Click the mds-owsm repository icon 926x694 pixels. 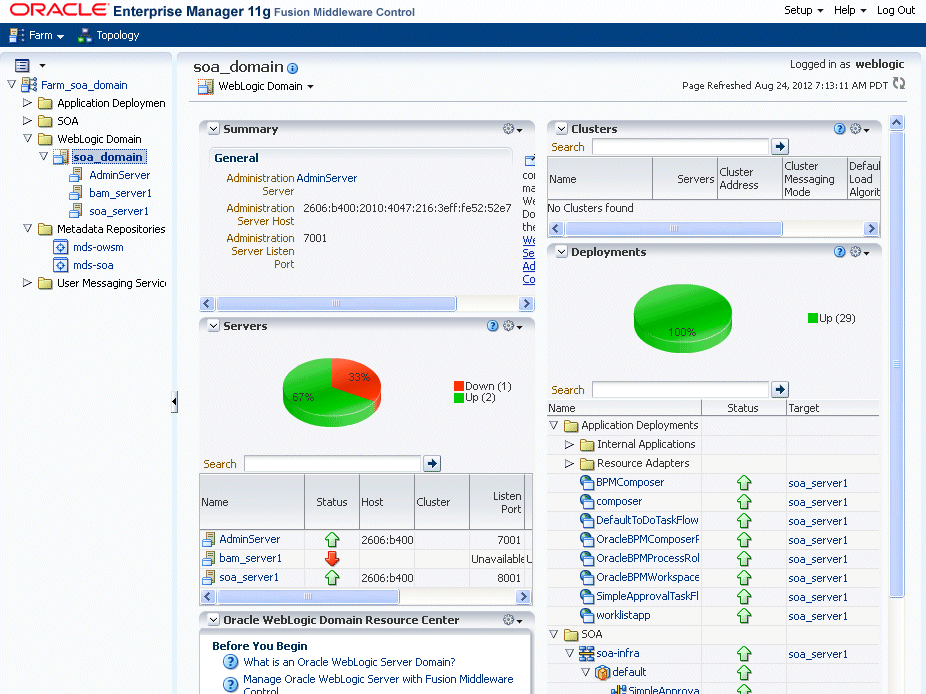(60, 247)
